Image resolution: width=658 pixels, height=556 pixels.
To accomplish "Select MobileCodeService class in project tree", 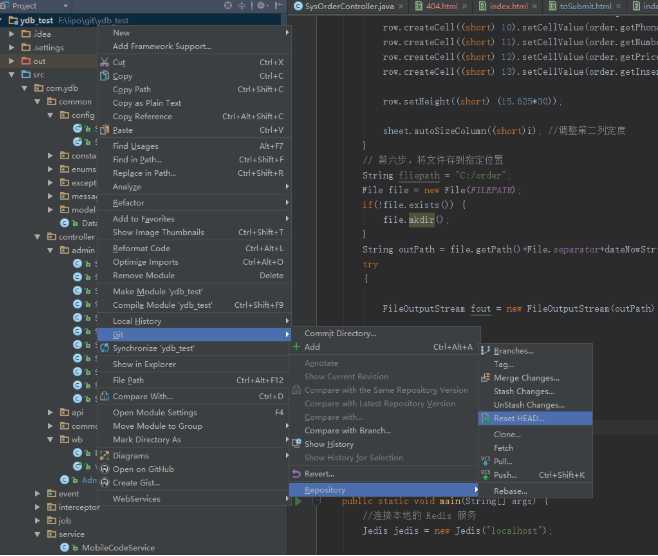I will (x=118, y=548).
